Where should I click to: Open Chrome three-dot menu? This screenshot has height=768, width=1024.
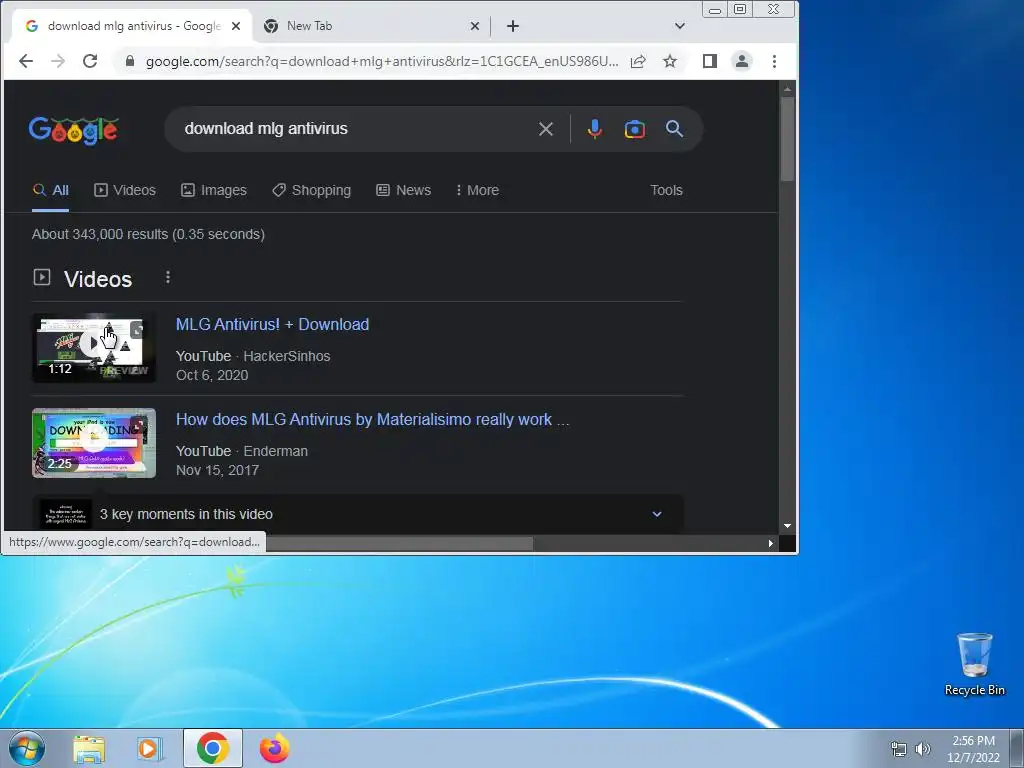(x=775, y=61)
